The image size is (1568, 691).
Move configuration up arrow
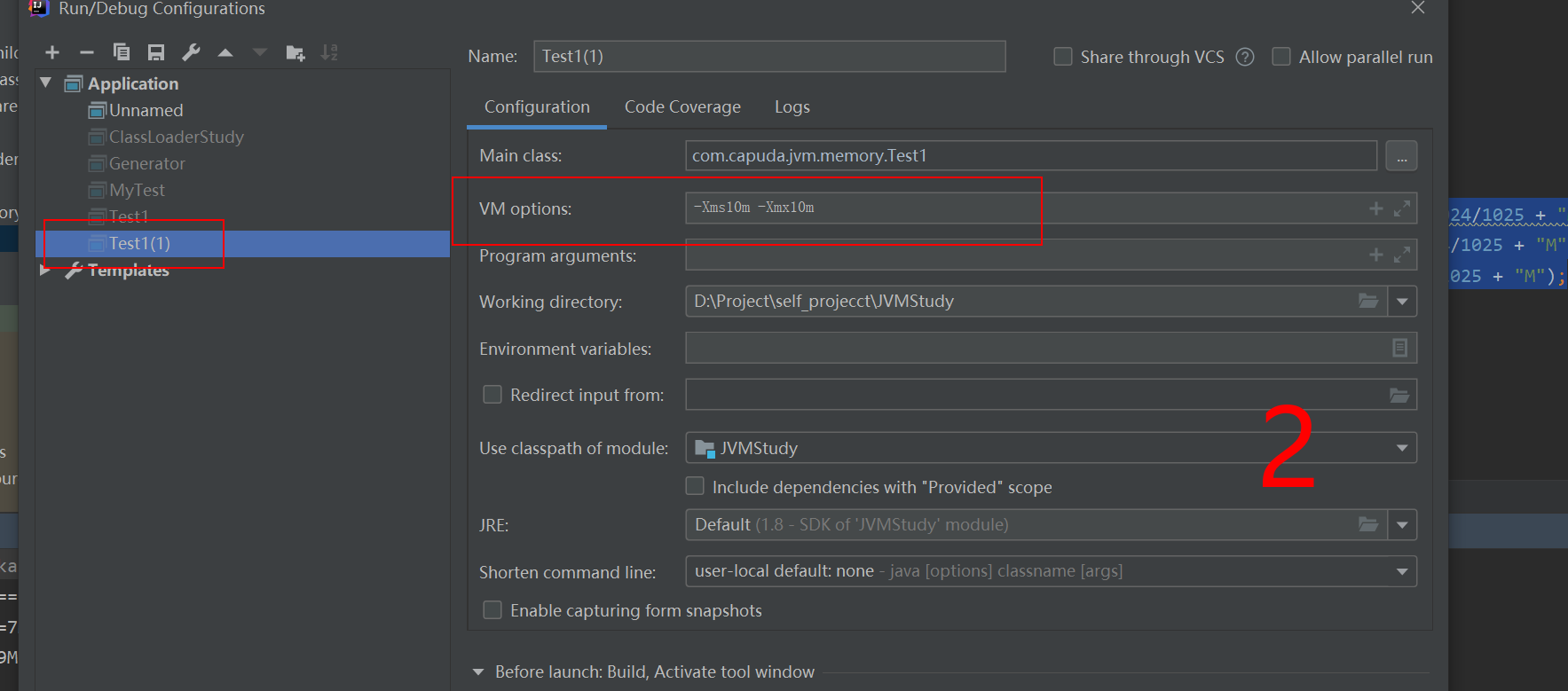click(x=225, y=53)
